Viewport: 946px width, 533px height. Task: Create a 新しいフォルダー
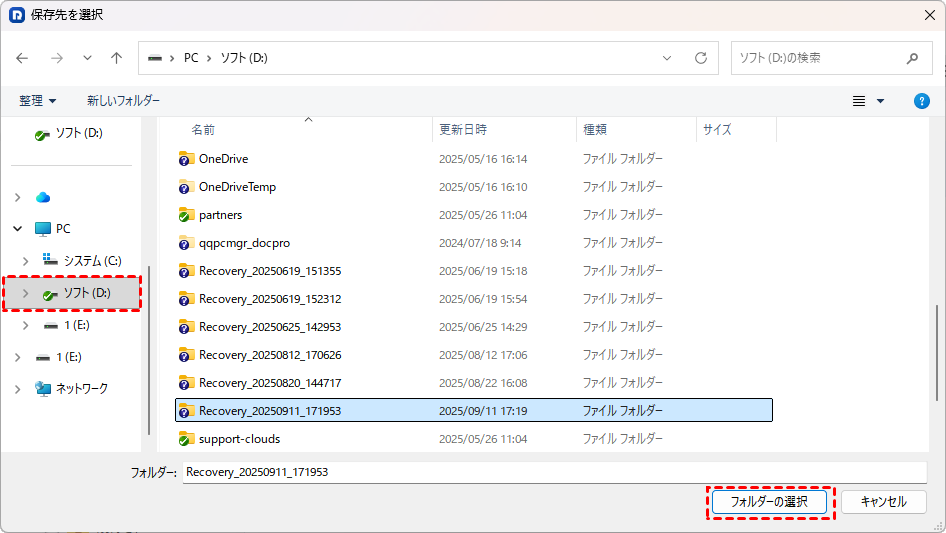point(123,101)
